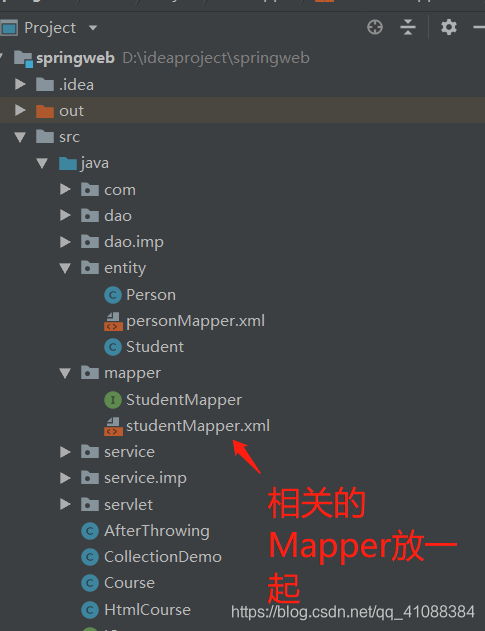Select the springweb project module icon
485x631 pixels.
click(x=23, y=59)
